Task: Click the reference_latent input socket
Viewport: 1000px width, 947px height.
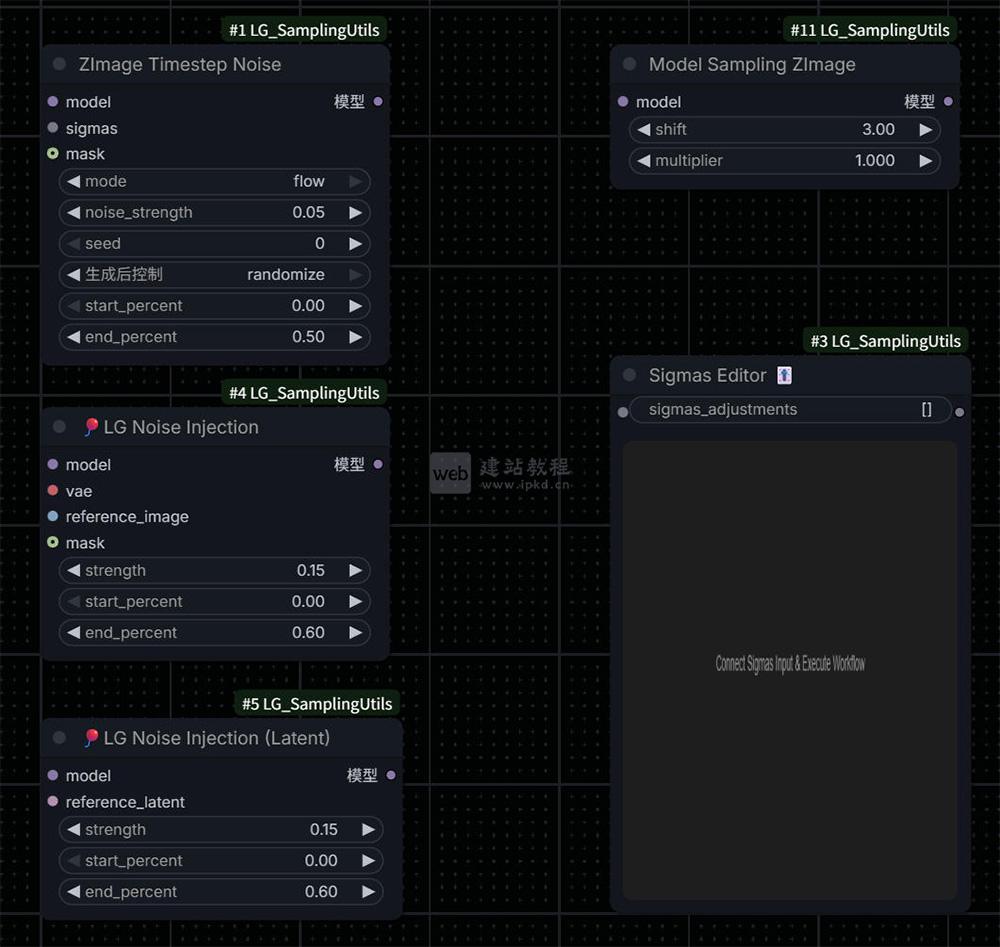Action: [53, 802]
